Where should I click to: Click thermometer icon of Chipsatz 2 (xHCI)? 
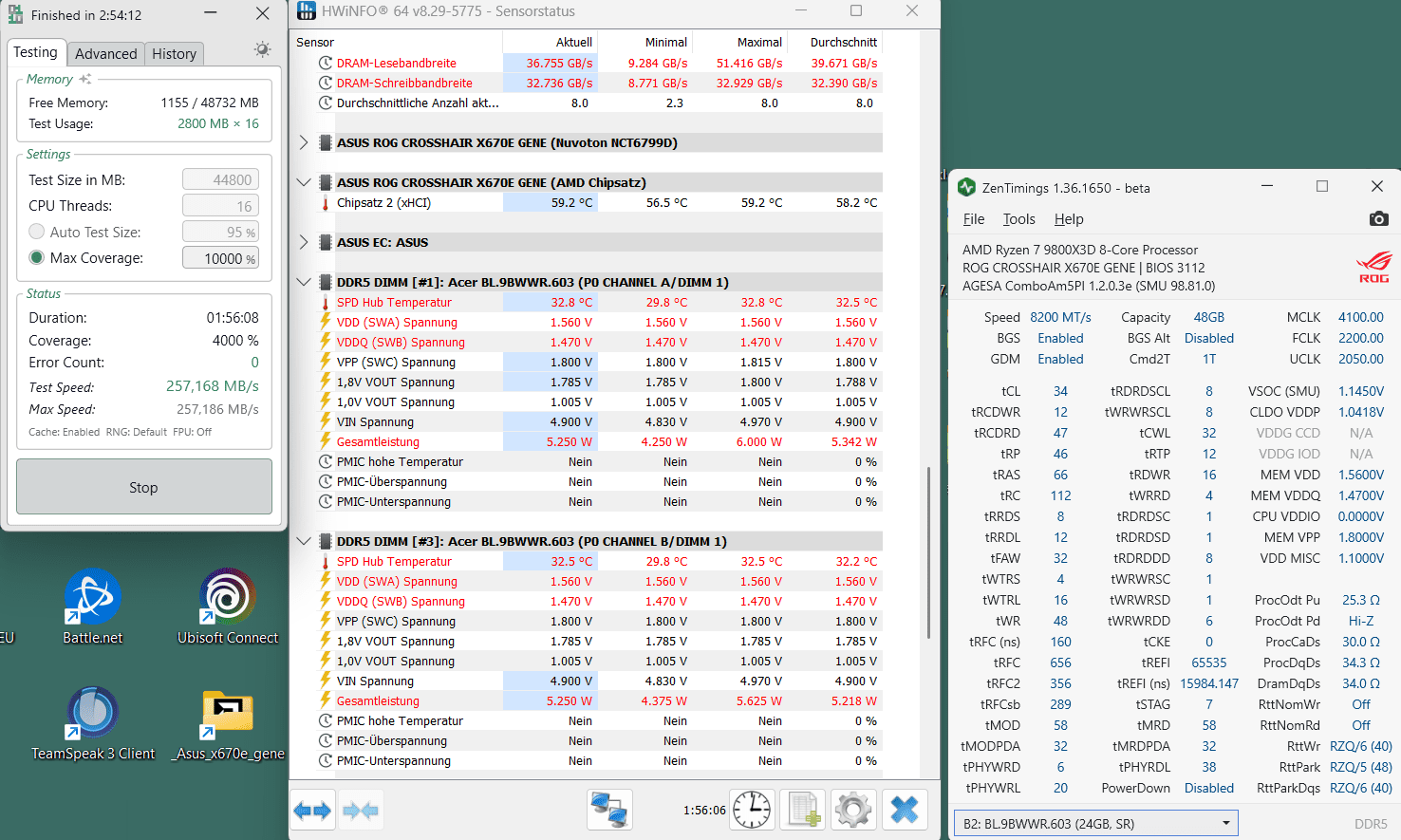pyautogui.click(x=326, y=203)
